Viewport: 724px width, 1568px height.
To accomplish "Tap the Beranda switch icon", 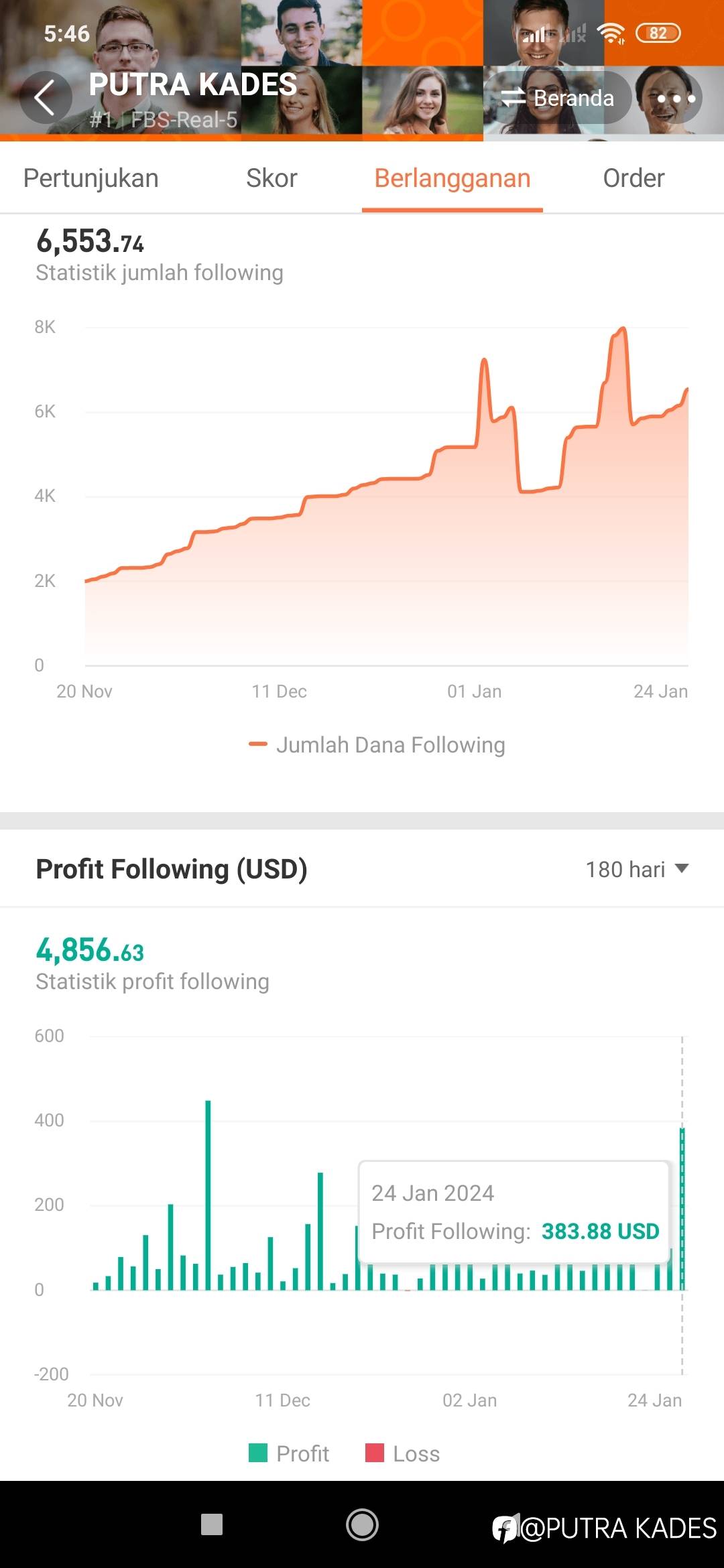I will coord(514,98).
